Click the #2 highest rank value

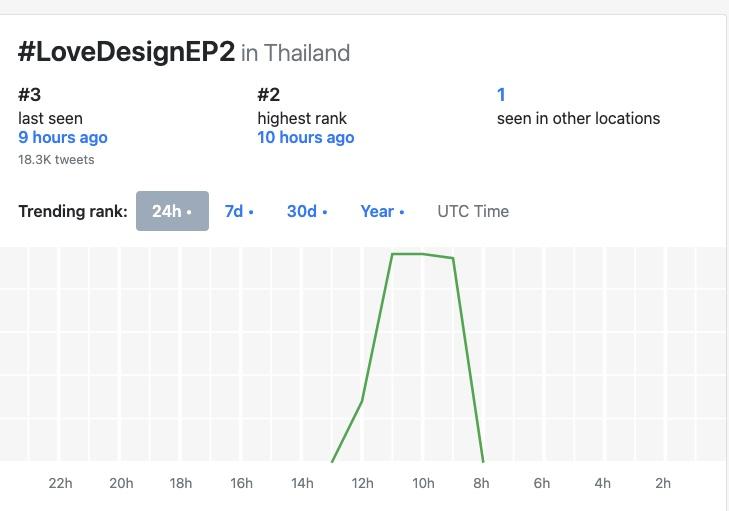pyautogui.click(x=269, y=95)
